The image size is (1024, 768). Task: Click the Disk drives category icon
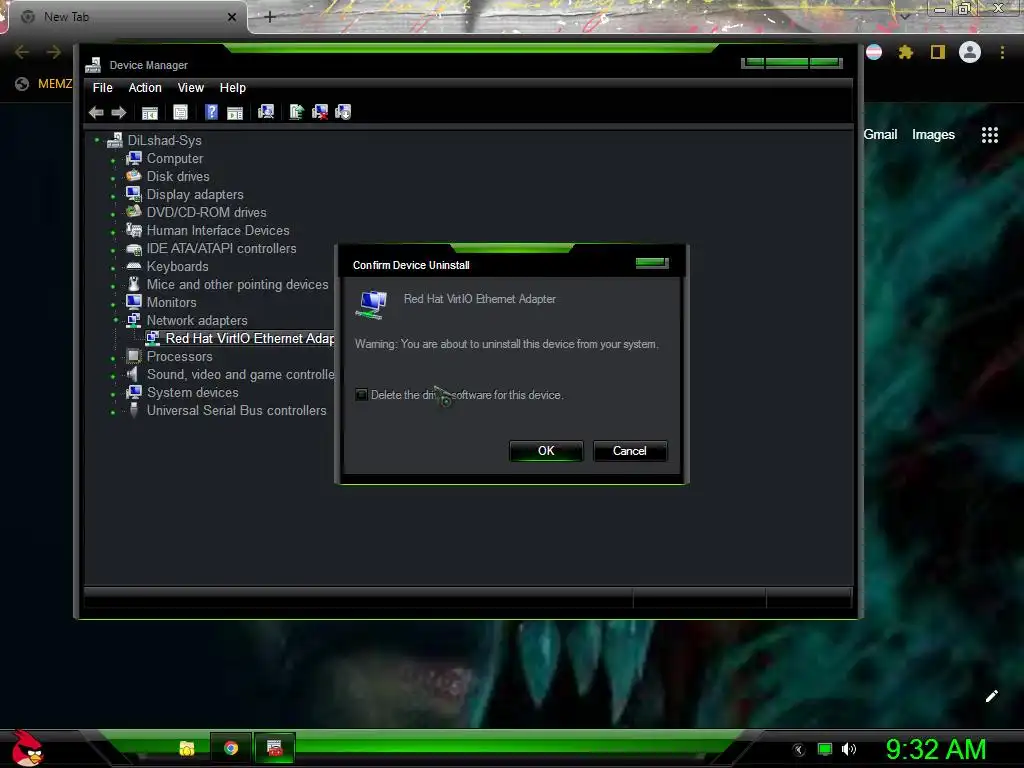[134, 176]
